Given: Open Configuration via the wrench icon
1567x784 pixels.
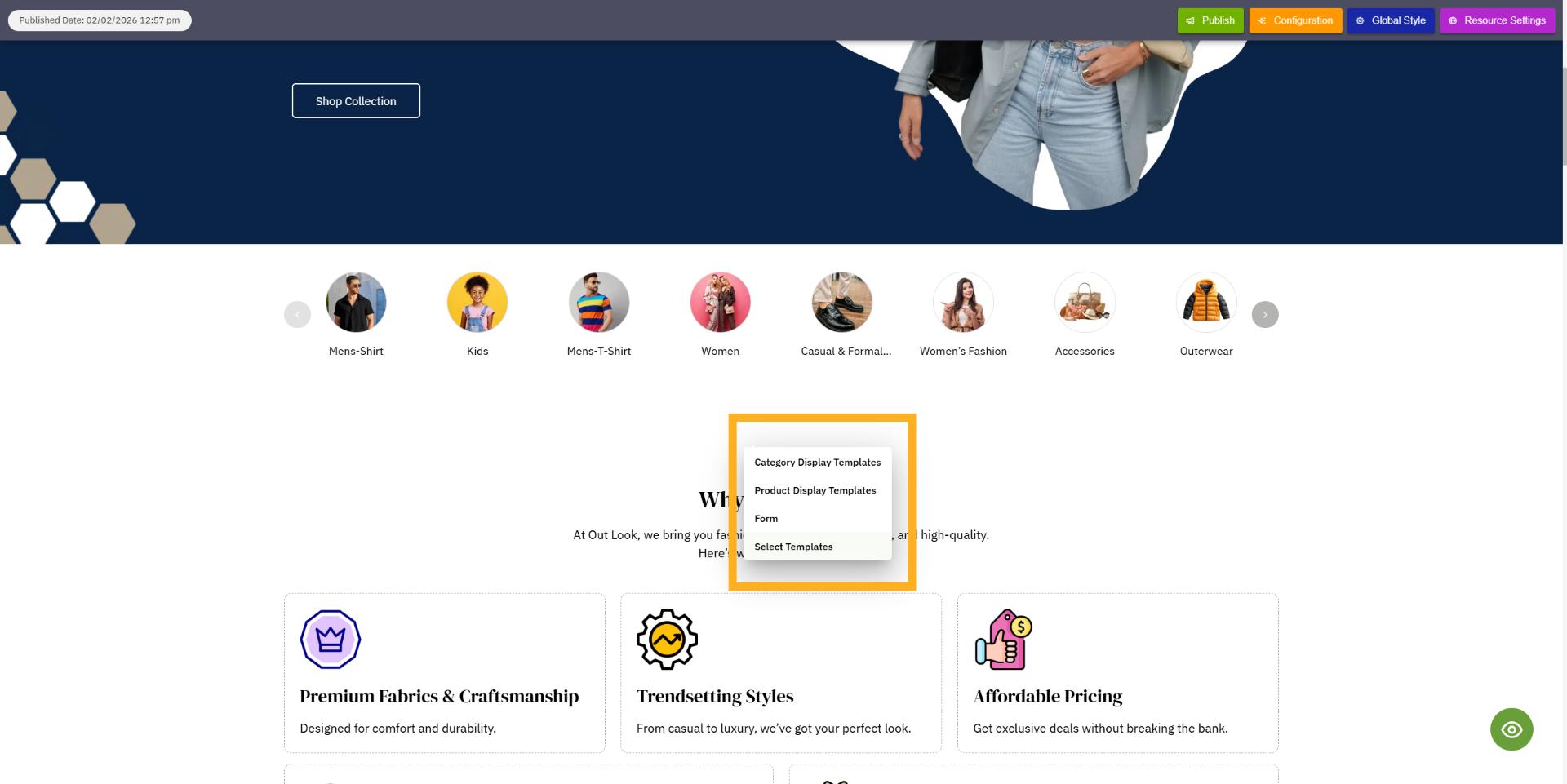Looking at the screenshot, I should click(1263, 20).
